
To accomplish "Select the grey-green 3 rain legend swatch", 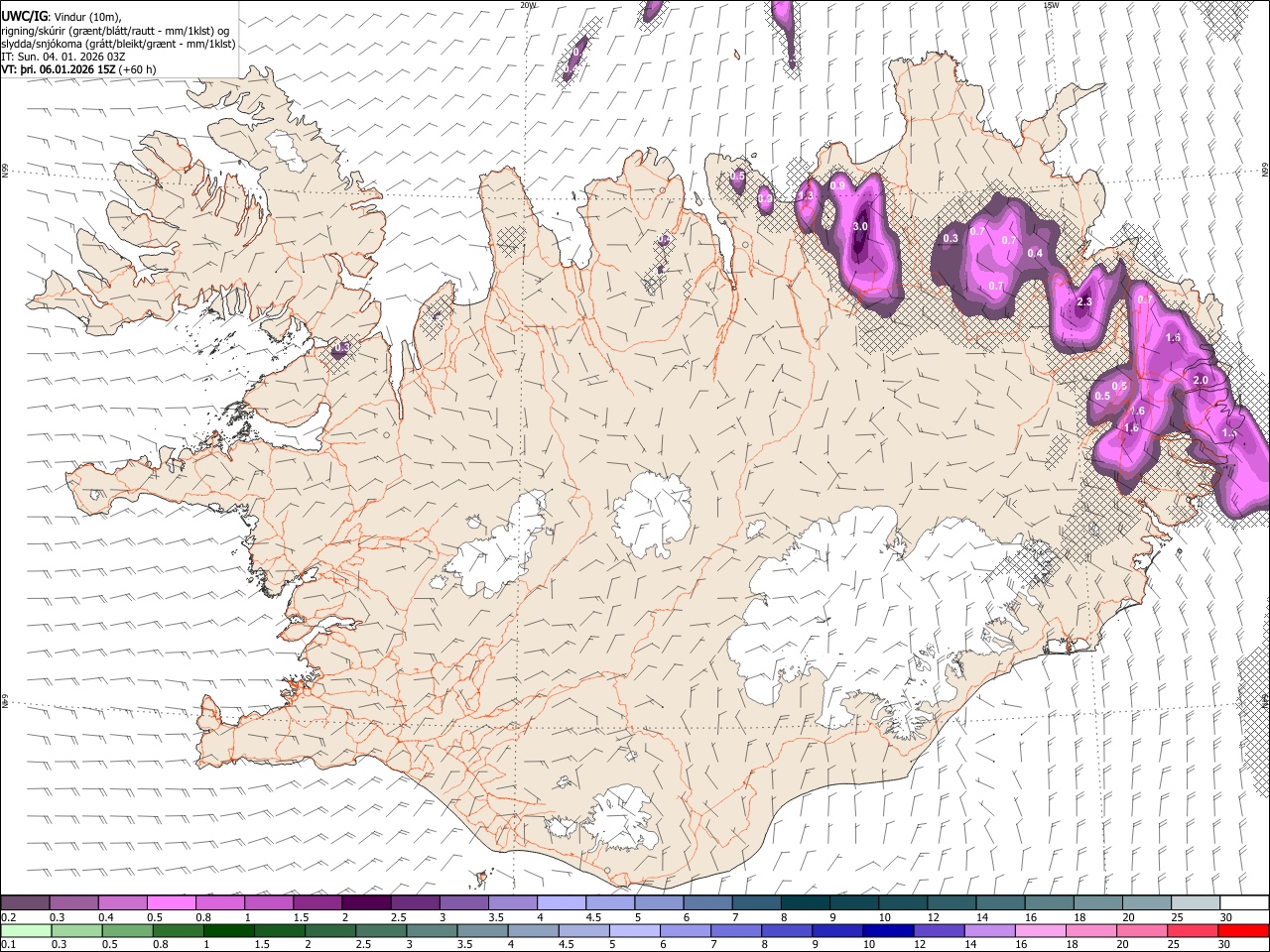I will point(432,931).
